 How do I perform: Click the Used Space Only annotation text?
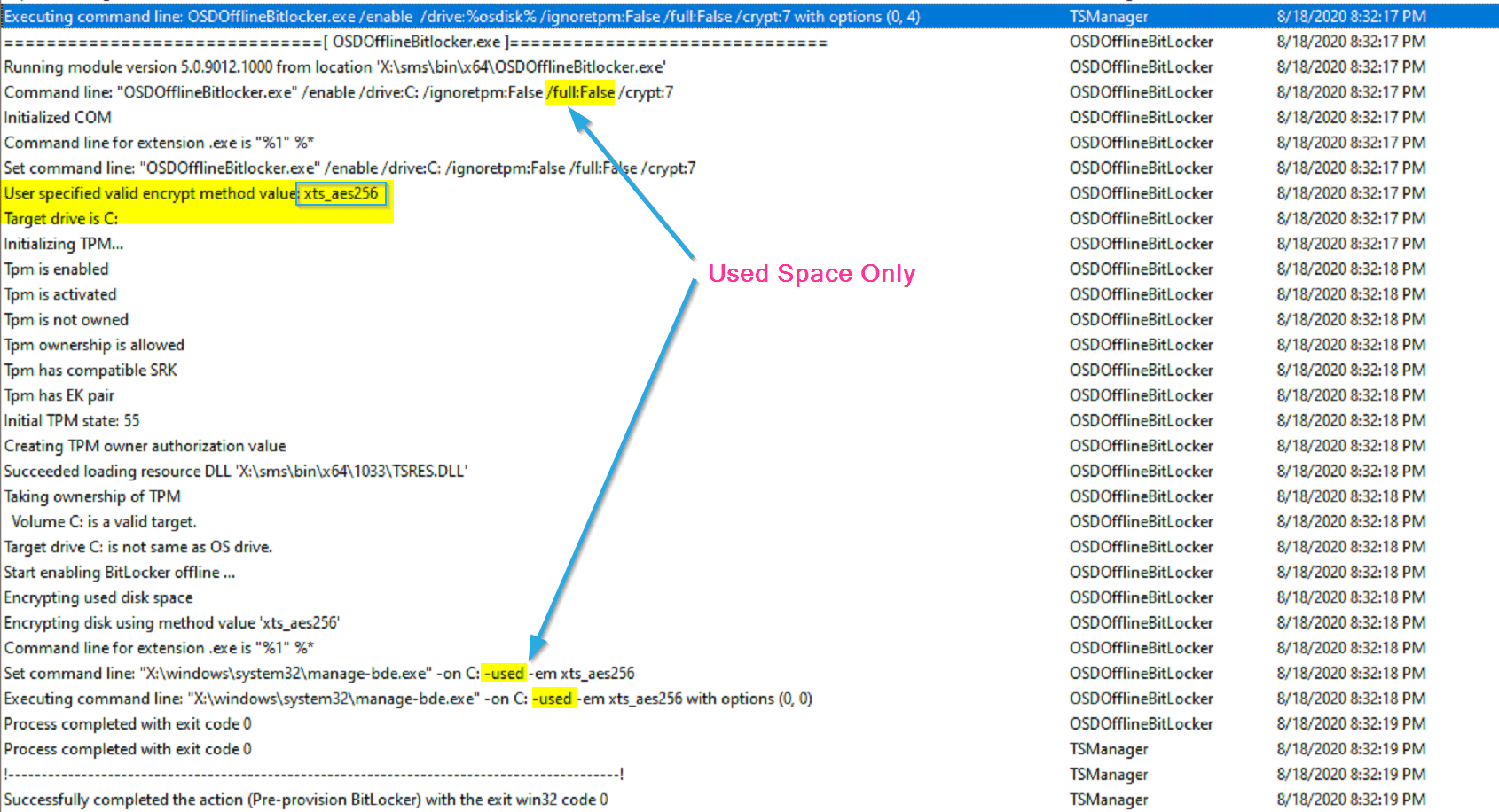click(811, 273)
